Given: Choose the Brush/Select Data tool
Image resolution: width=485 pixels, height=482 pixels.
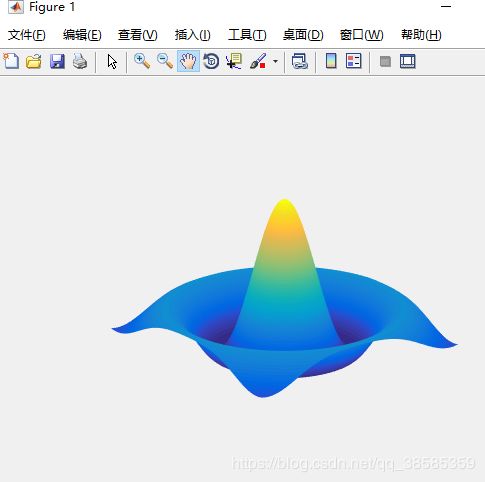Looking at the screenshot, I should (x=258, y=62).
